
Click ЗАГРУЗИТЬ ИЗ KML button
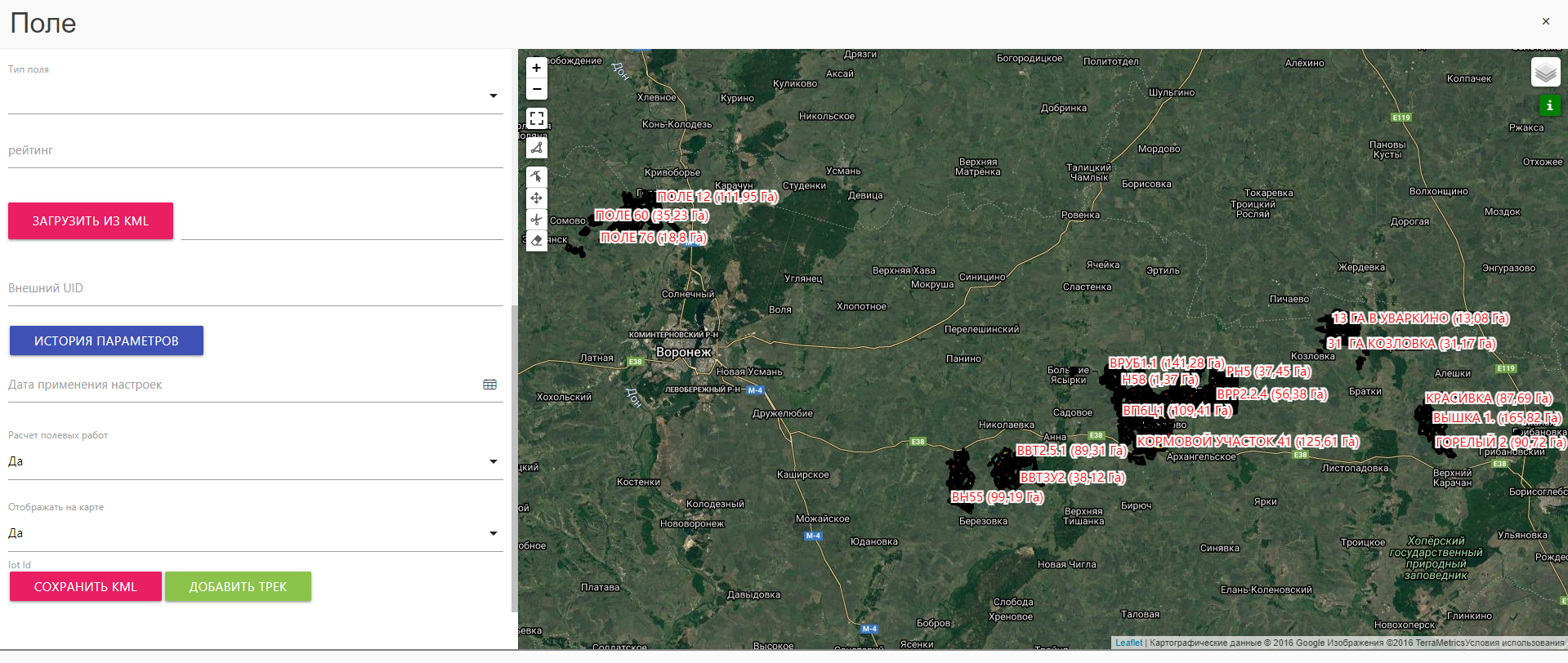(x=91, y=221)
